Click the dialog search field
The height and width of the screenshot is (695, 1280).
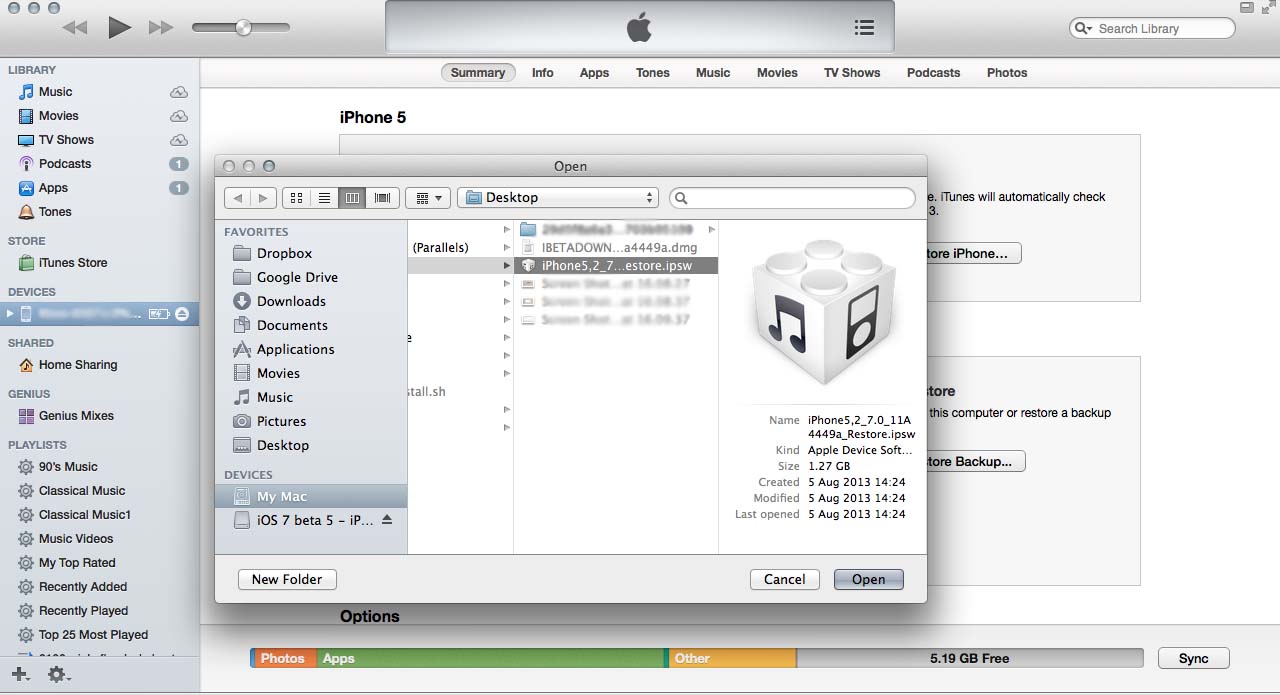792,198
